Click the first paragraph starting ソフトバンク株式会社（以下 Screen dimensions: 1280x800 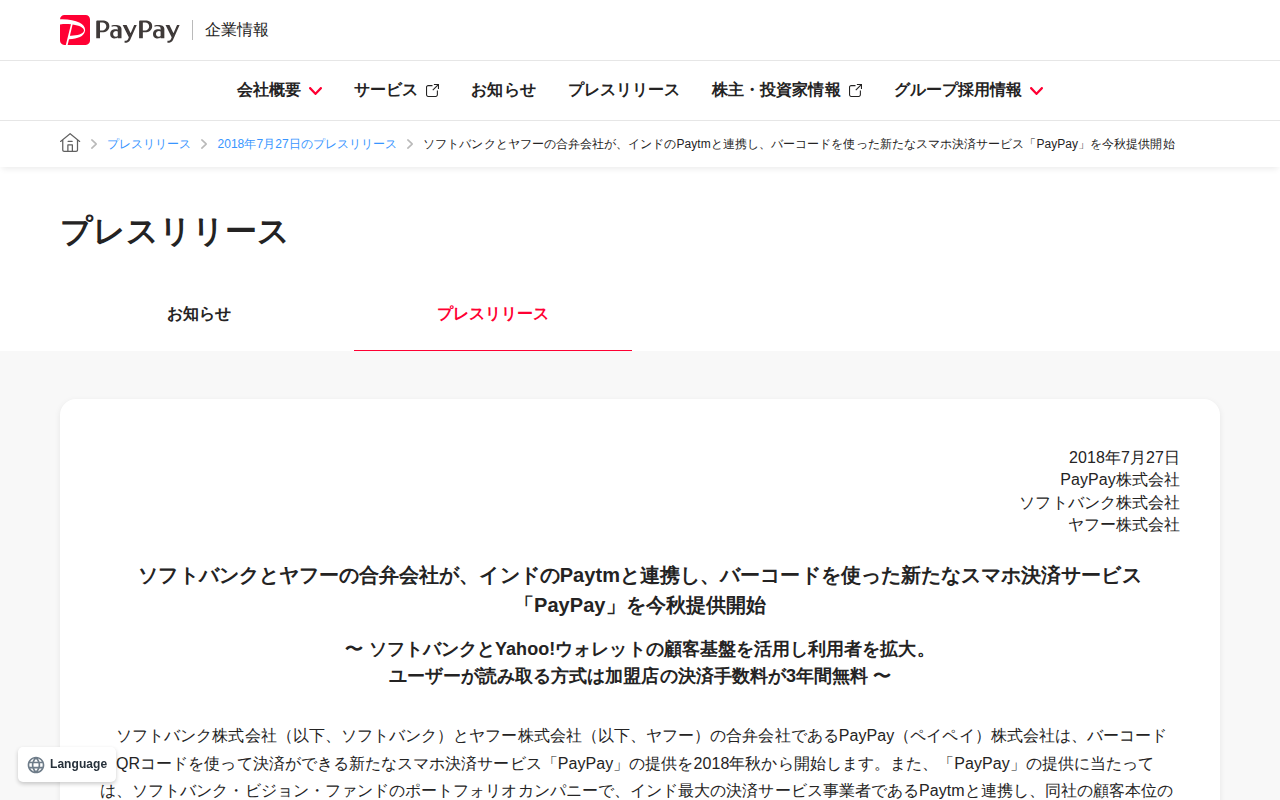pyautogui.click(x=640, y=764)
